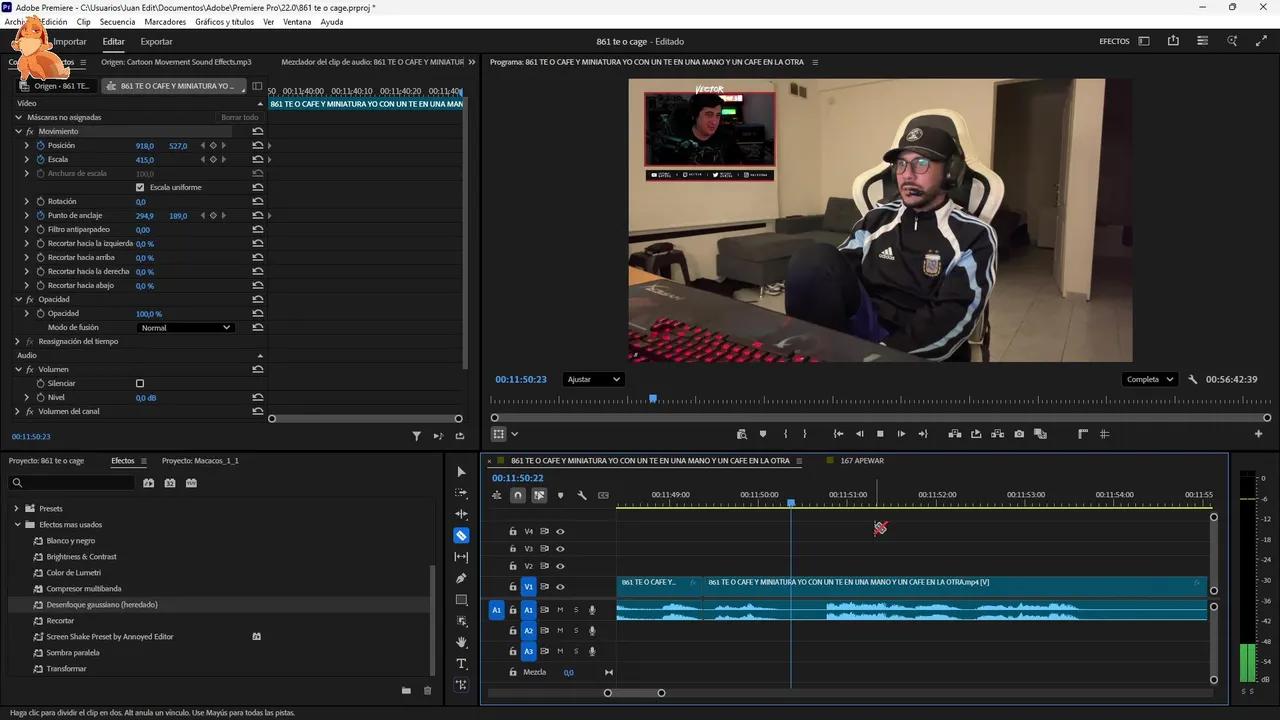
Task: Click the Borrar todo button in Effect Controls
Action: click(239, 117)
